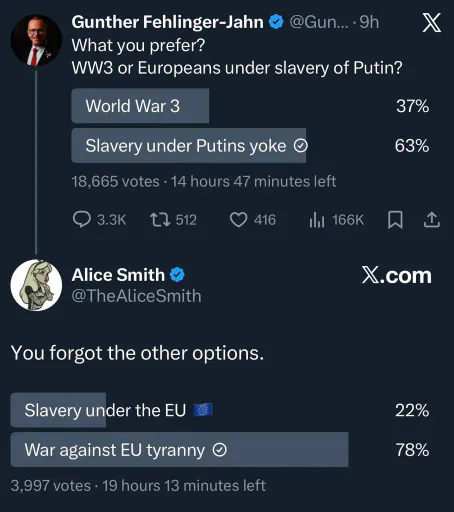Open Alice Smith's cartoon avatar
The width and height of the screenshot is (454, 512).
[x=36, y=285]
